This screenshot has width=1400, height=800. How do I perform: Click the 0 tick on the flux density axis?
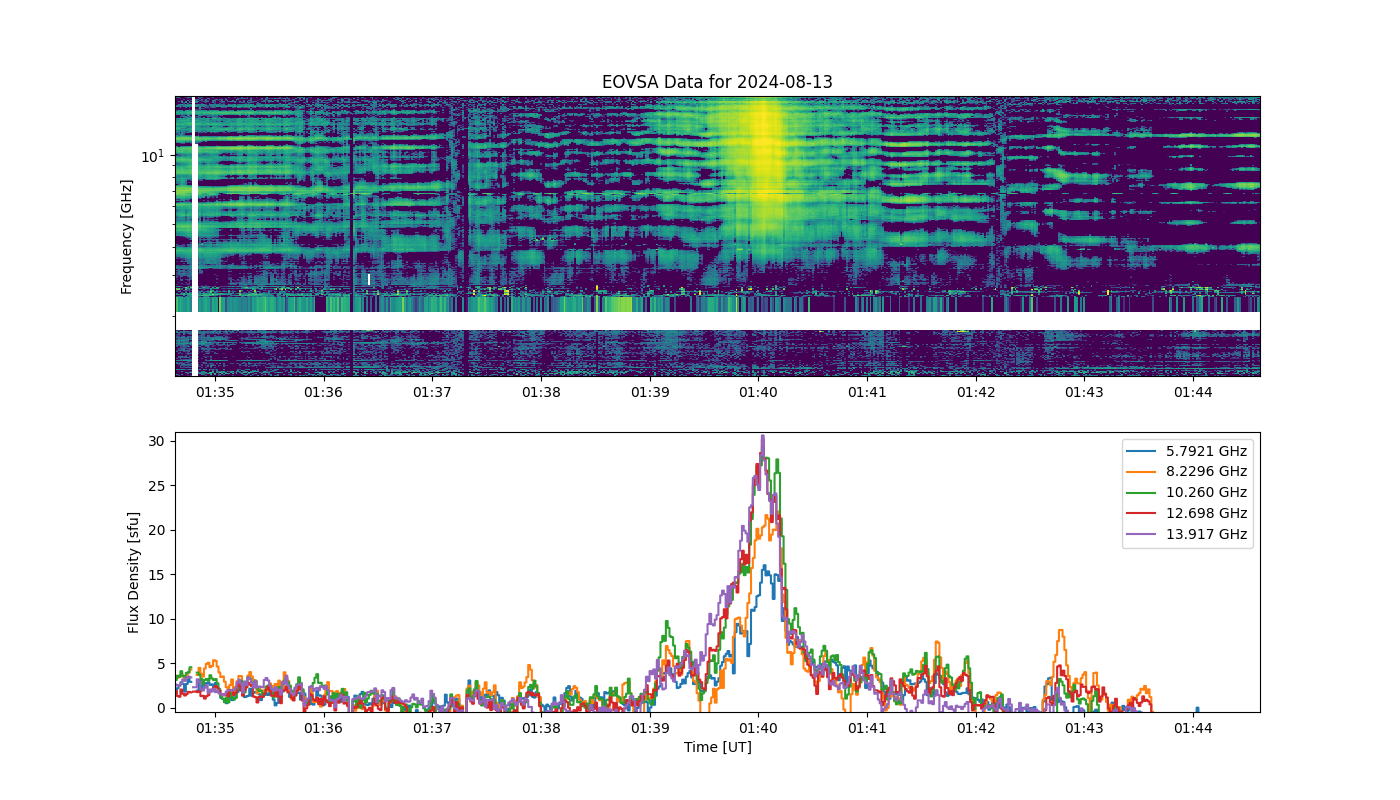pos(163,708)
